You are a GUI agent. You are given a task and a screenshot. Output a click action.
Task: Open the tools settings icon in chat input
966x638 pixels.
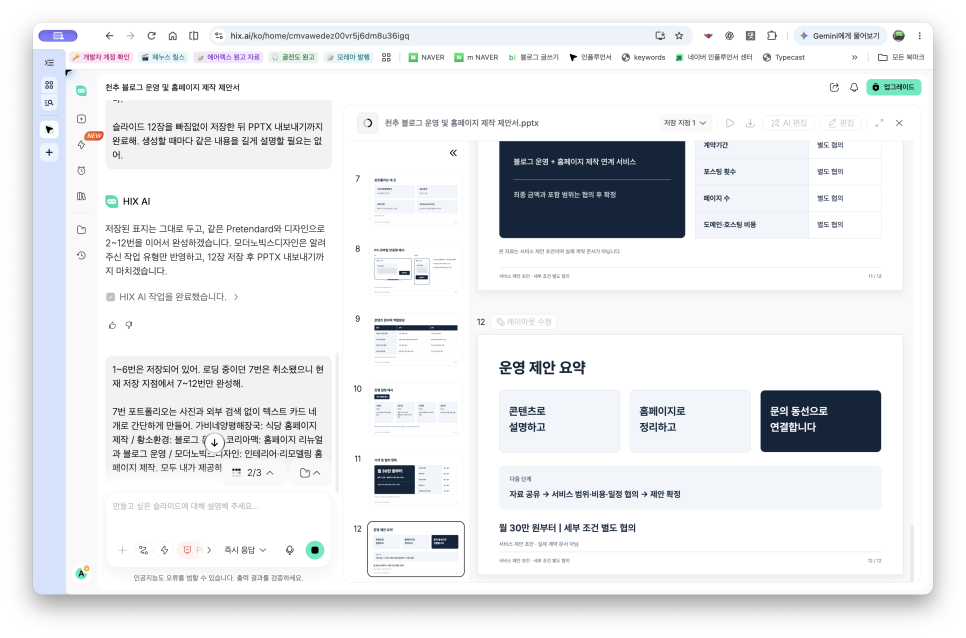(x=144, y=550)
